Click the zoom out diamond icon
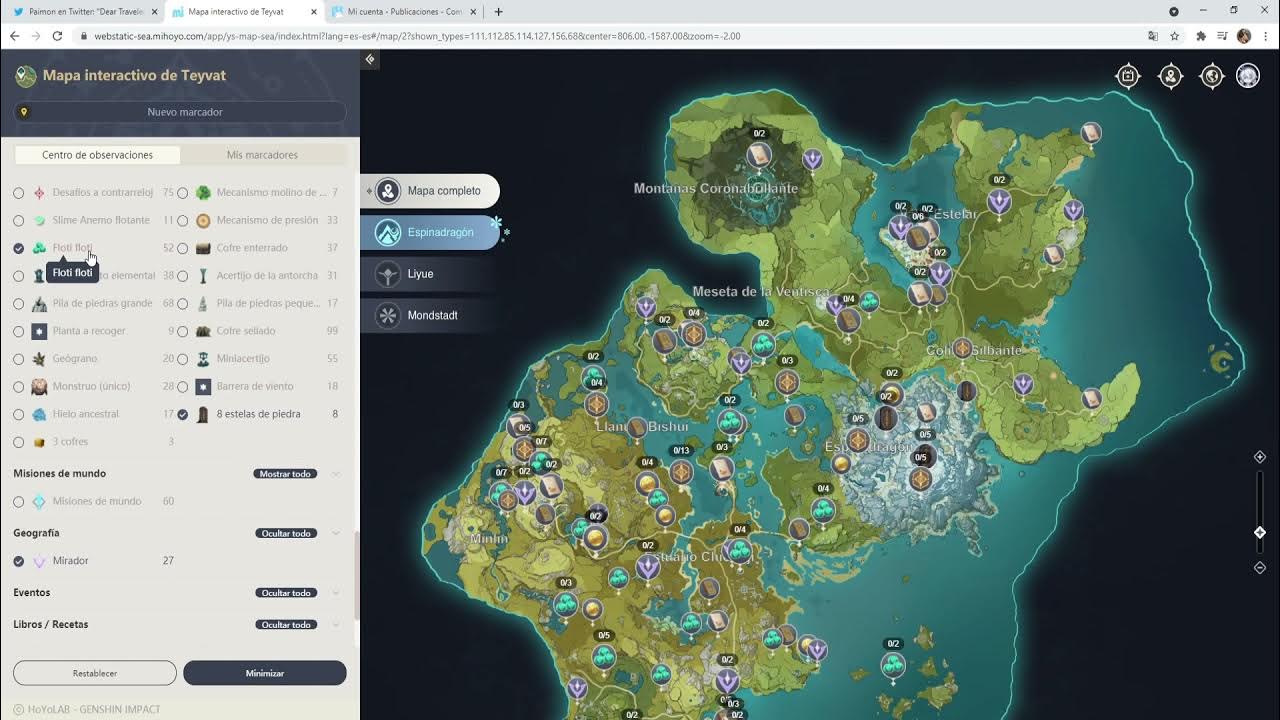Screen dimensions: 1280x720 (x=1260, y=568)
